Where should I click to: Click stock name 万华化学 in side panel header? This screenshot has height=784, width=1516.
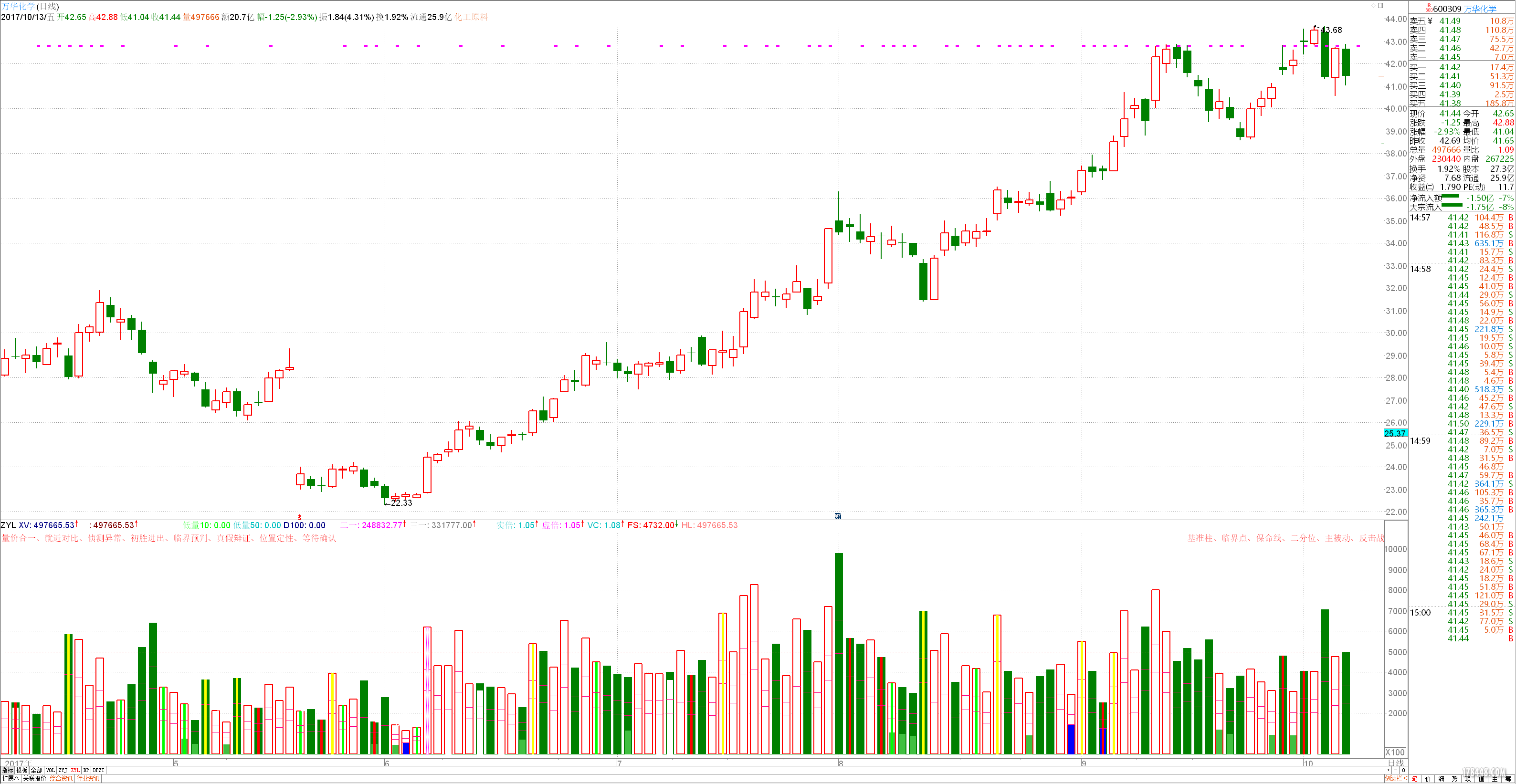[1480, 9]
